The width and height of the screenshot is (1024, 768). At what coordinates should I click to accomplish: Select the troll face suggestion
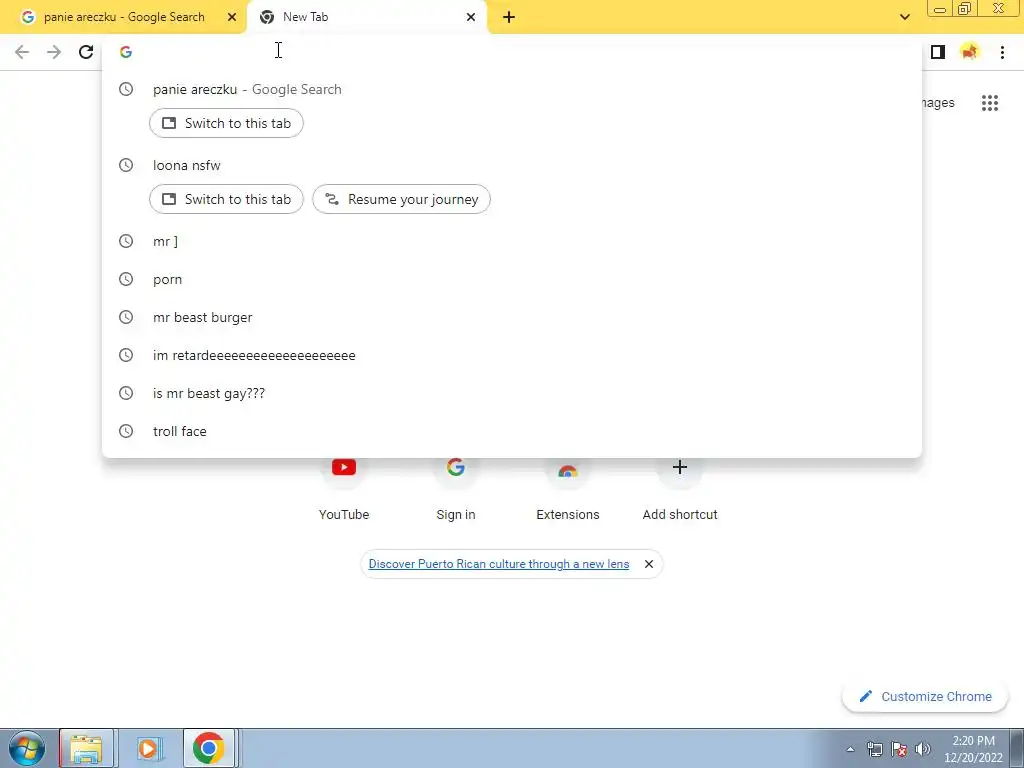(x=511, y=431)
